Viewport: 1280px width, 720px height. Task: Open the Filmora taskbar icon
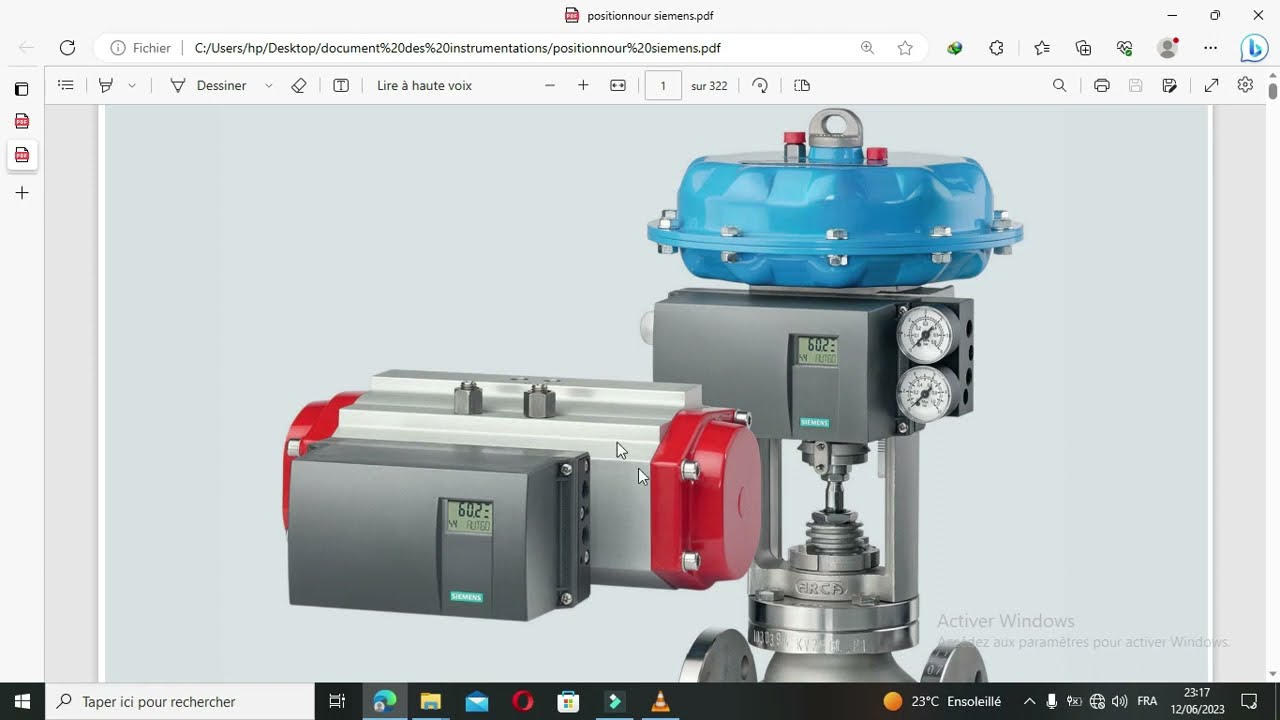[614, 702]
